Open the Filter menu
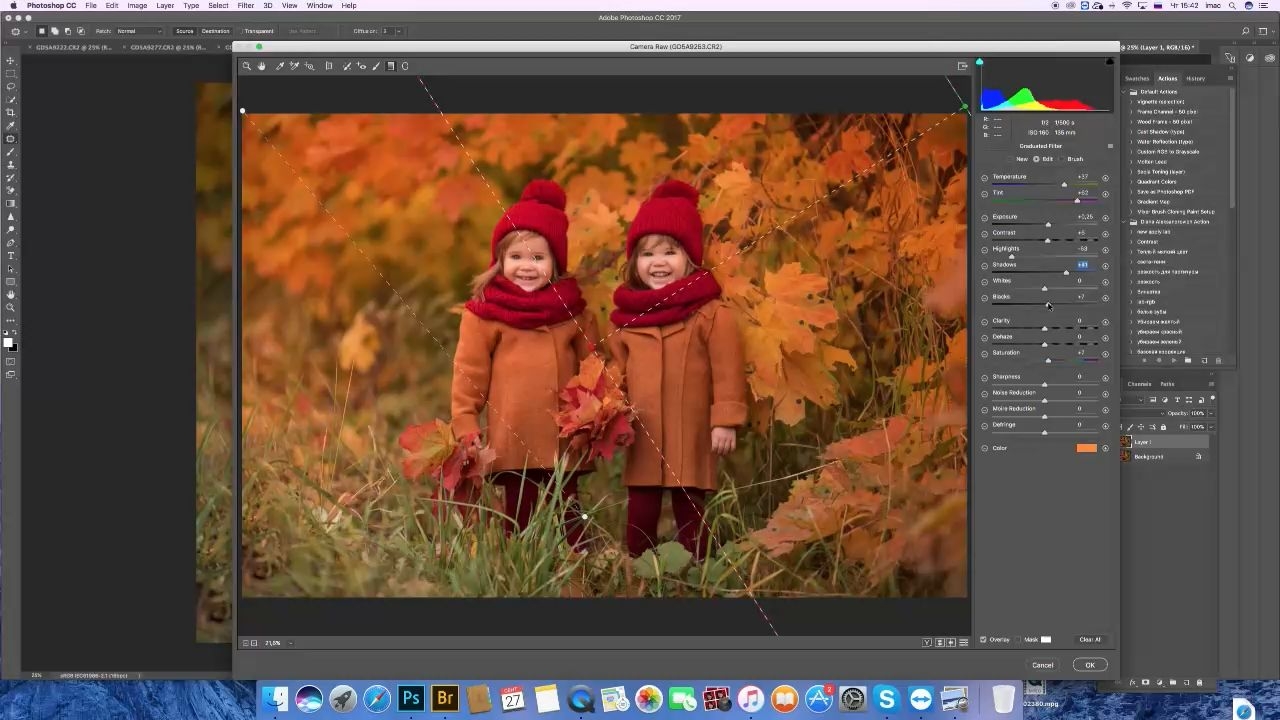Image resolution: width=1280 pixels, height=720 pixels. point(246,6)
